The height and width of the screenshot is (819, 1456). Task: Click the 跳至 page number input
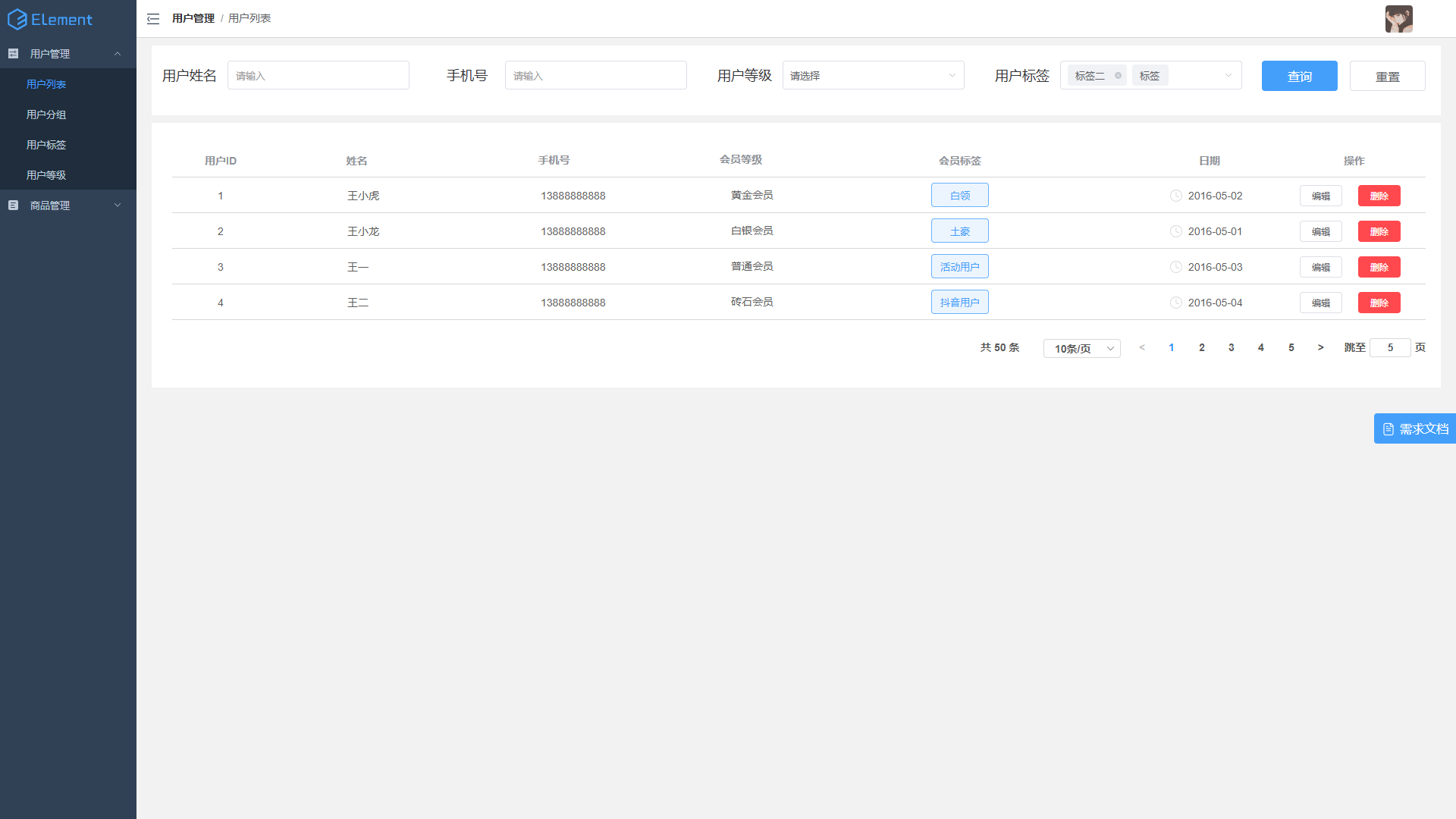pos(1390,348)
